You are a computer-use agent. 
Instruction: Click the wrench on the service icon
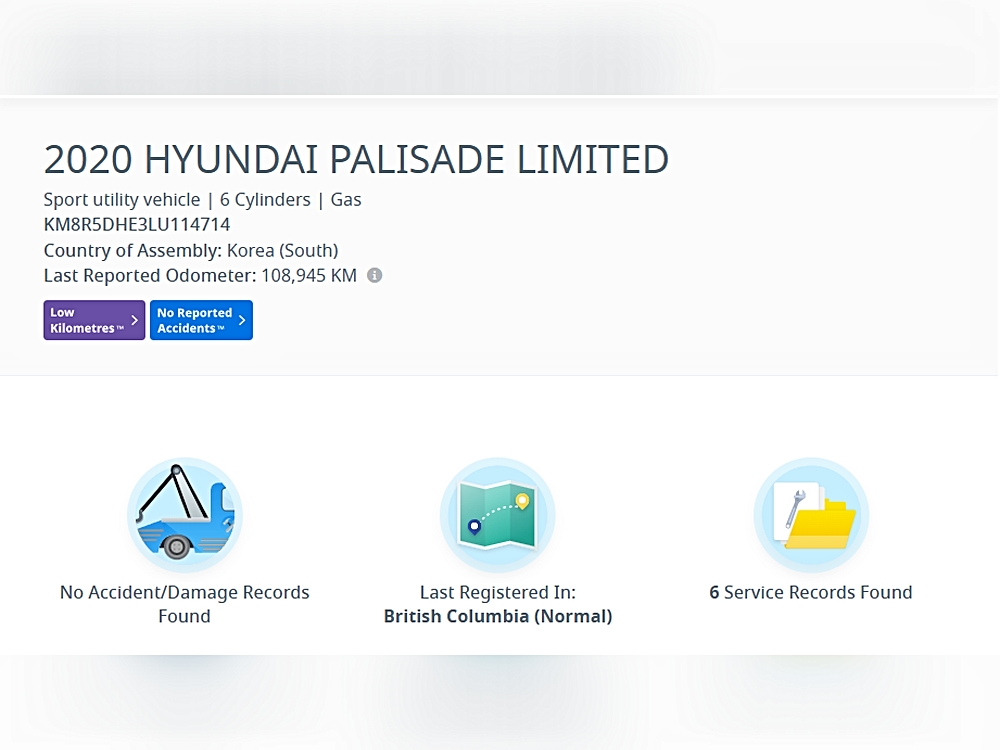point(794,507)
